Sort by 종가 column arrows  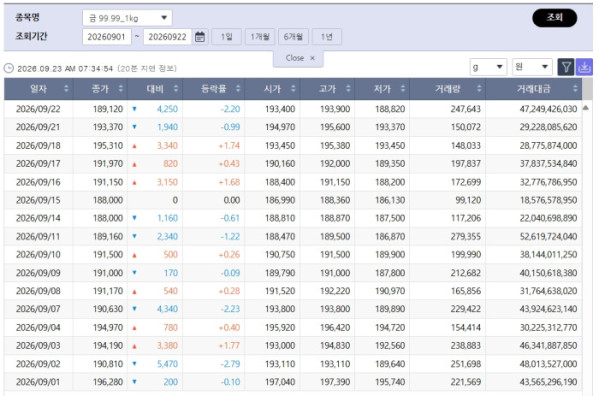[121, 89]
